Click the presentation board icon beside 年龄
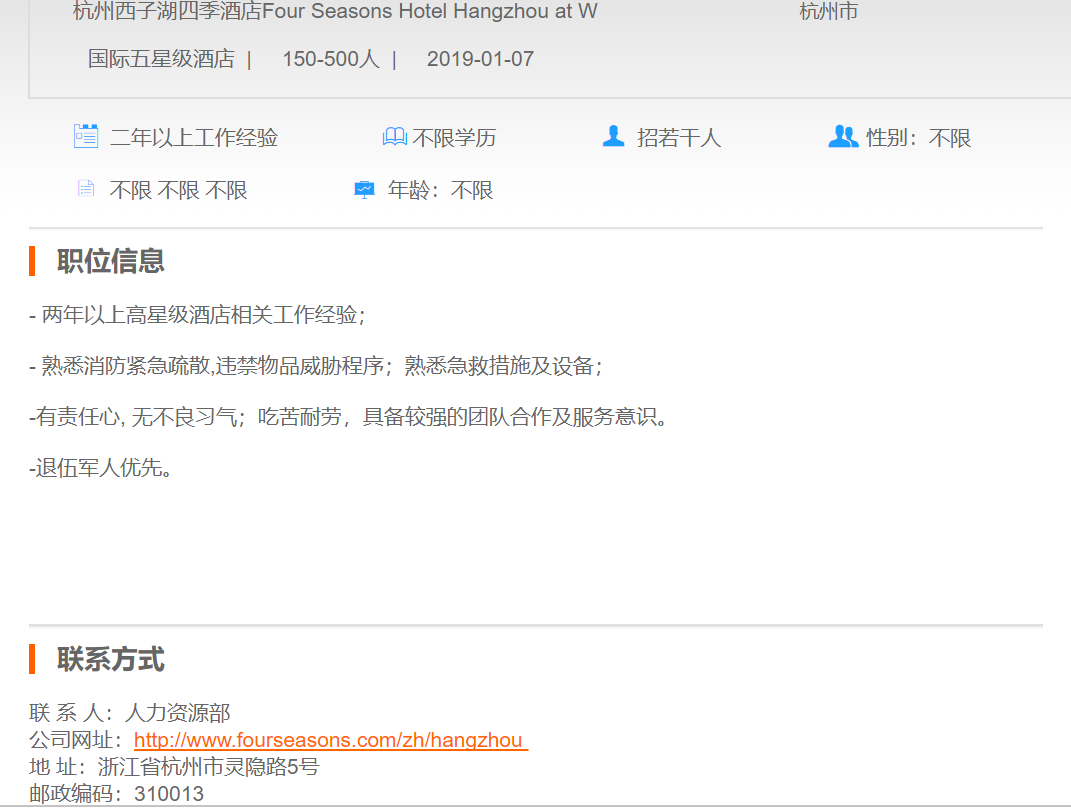Viewport: 1071px width, 808px height. click(365, 189)
